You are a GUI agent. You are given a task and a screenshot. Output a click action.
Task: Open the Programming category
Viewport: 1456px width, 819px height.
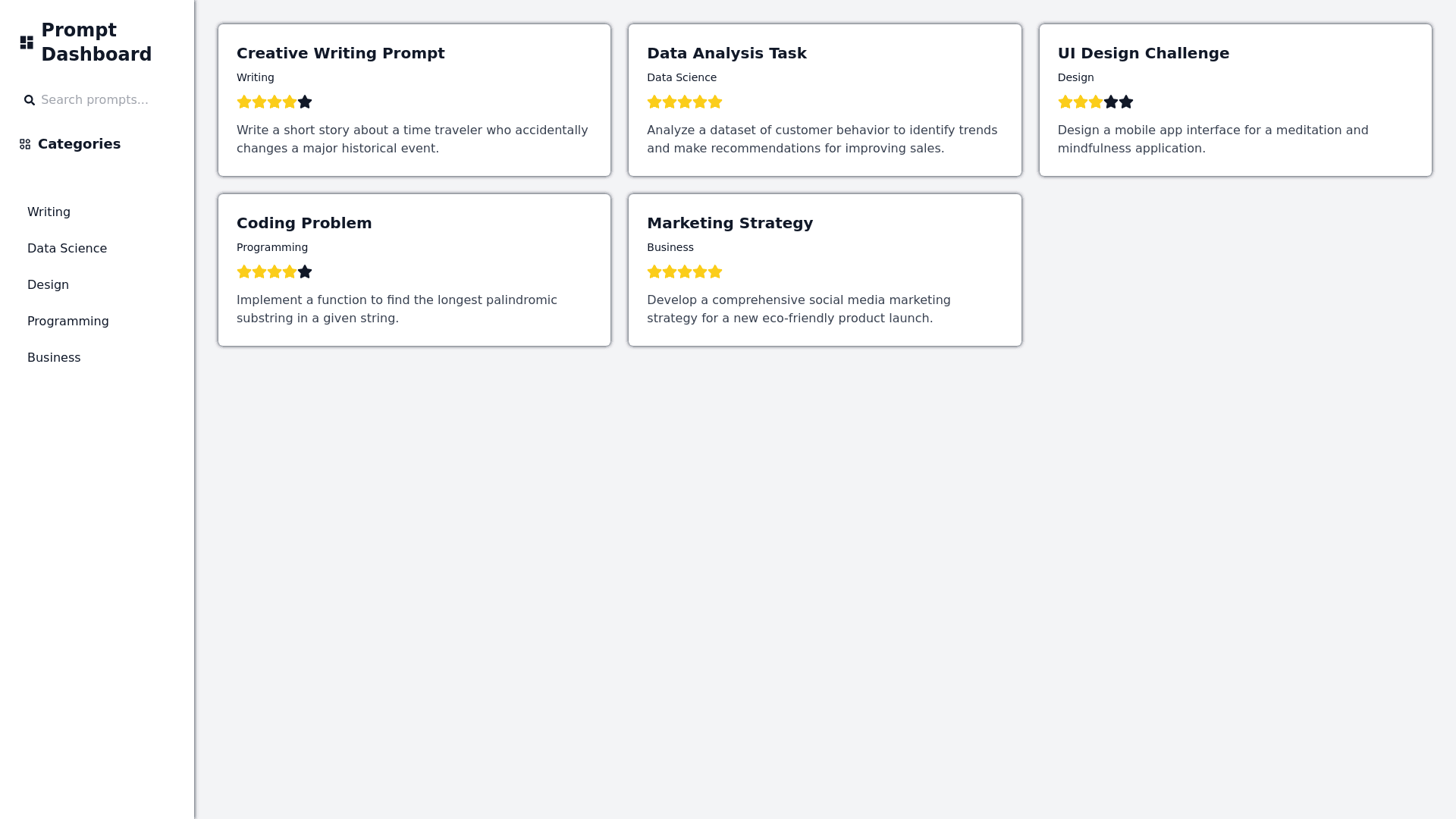(68, 322)
